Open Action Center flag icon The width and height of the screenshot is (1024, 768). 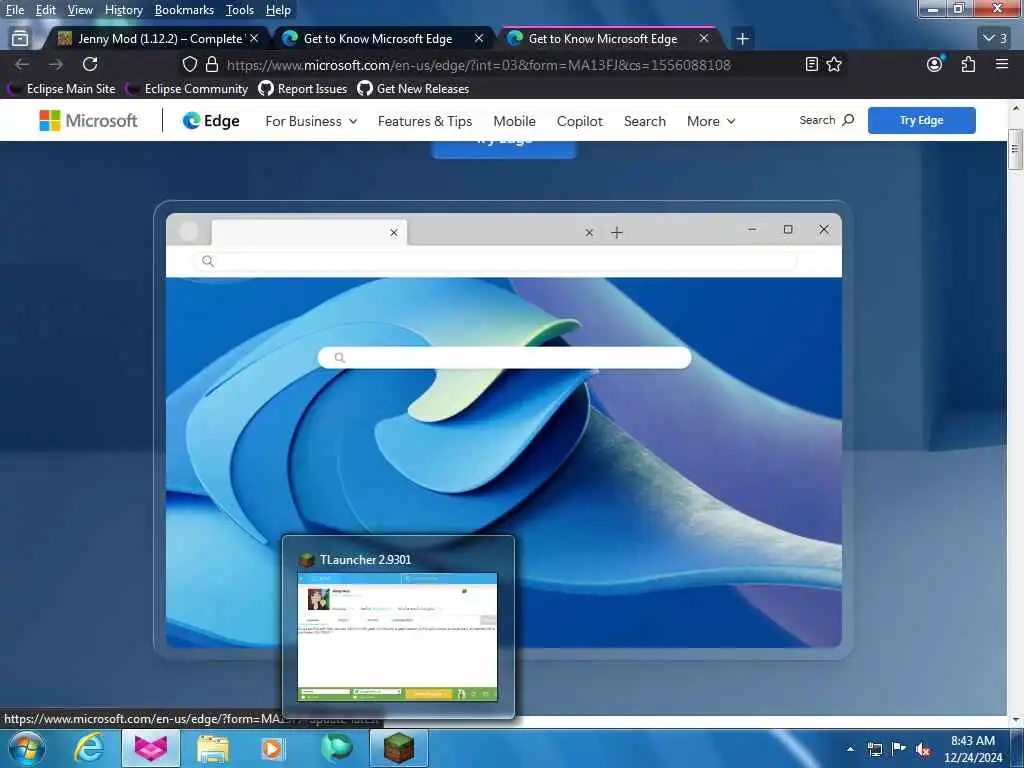899,749
